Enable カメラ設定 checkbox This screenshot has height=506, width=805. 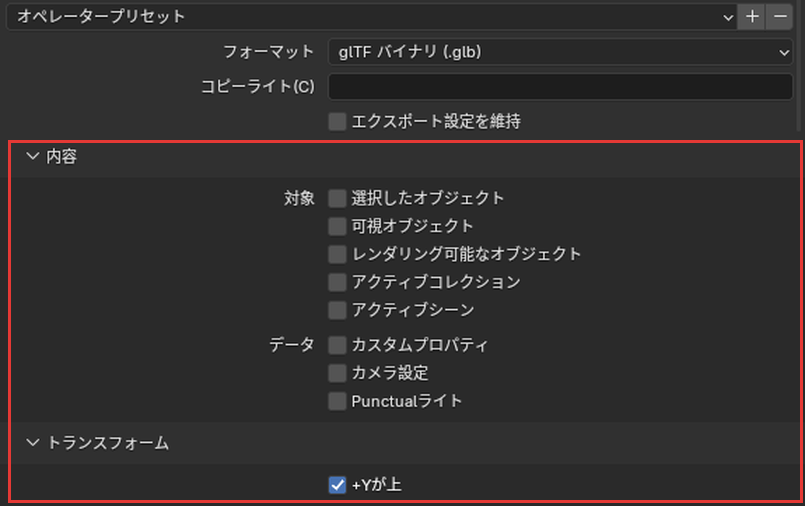[337, 373]
